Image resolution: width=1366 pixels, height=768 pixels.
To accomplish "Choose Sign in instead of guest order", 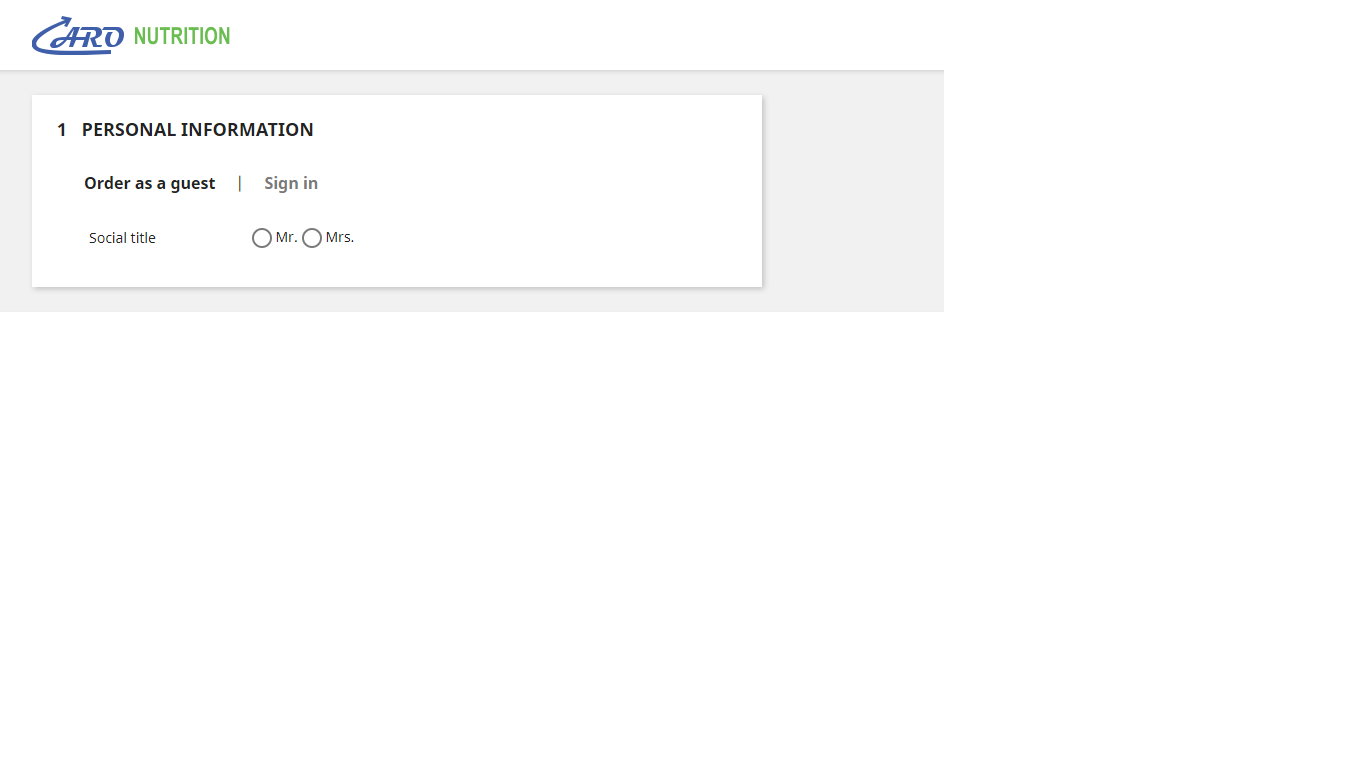I will [x=291, y=183].
